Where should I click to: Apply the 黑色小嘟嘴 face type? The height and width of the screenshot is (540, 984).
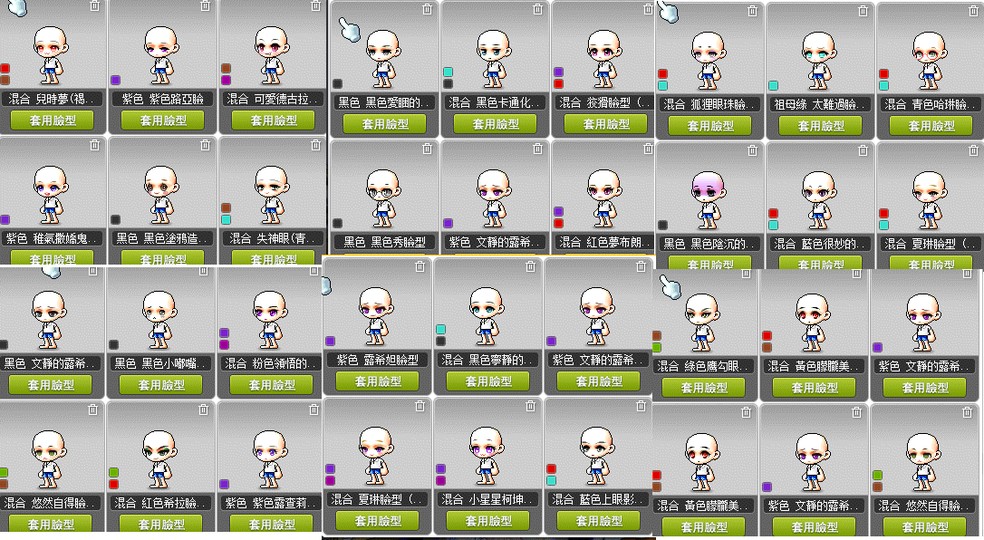[161, 384]
